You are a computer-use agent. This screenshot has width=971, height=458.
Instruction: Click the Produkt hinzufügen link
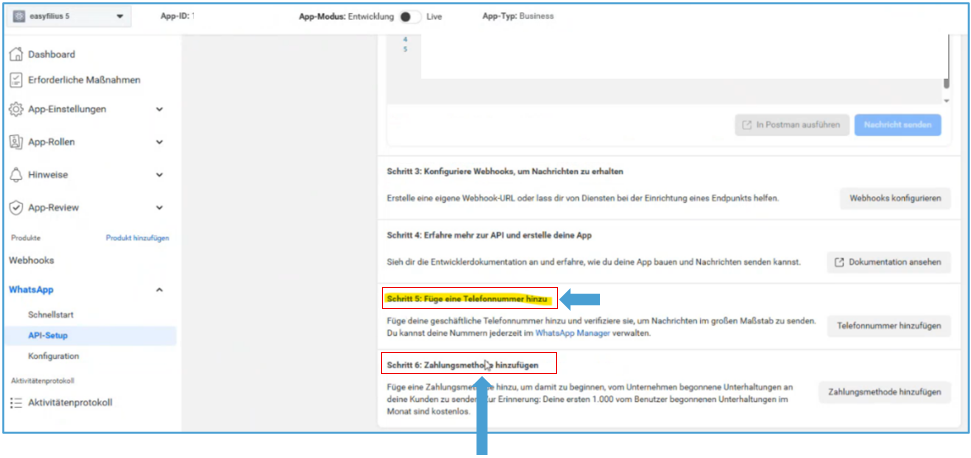[137, 238]
